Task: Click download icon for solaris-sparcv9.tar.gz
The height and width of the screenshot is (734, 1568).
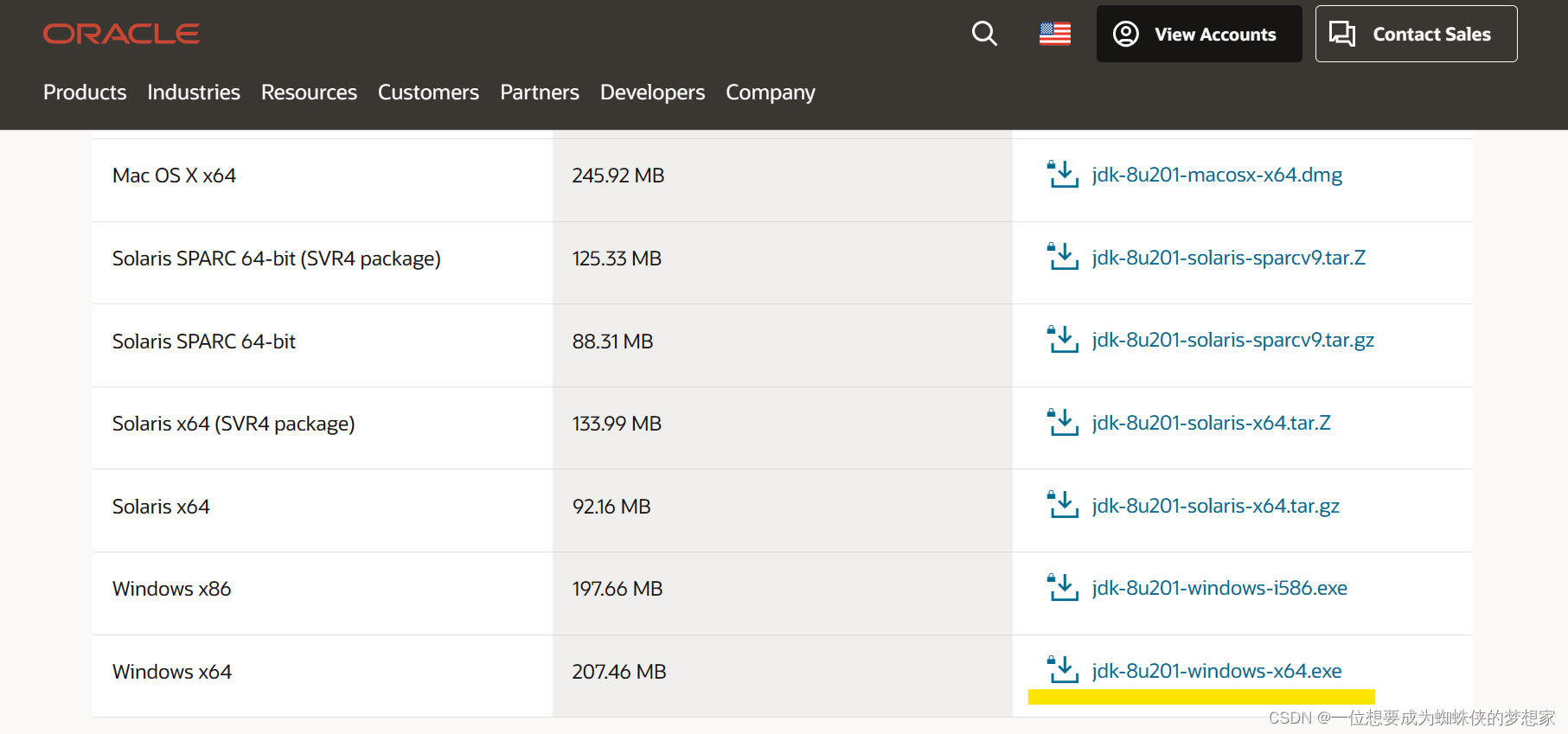Action: (x=1063, y=340)
